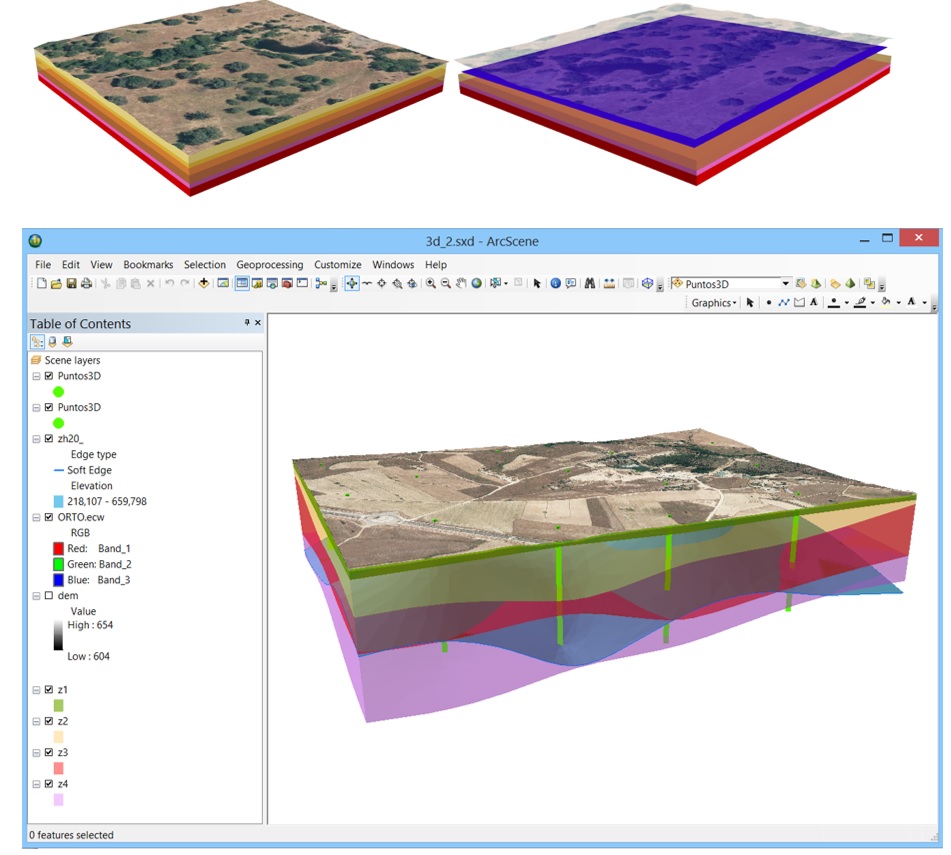Open the Find binoculars tool

coord(590,284)
